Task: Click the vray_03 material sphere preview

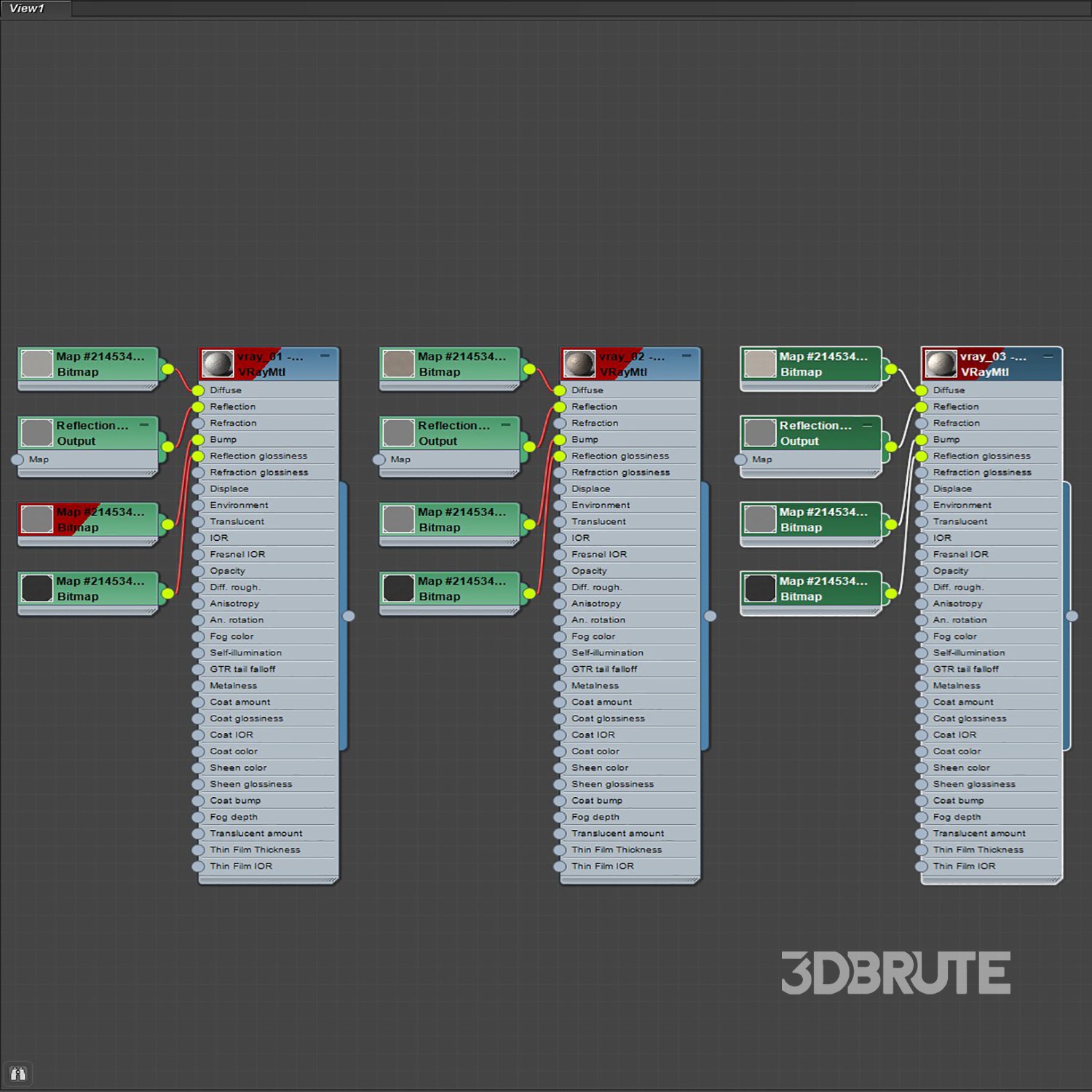Action: coord(941,363)
